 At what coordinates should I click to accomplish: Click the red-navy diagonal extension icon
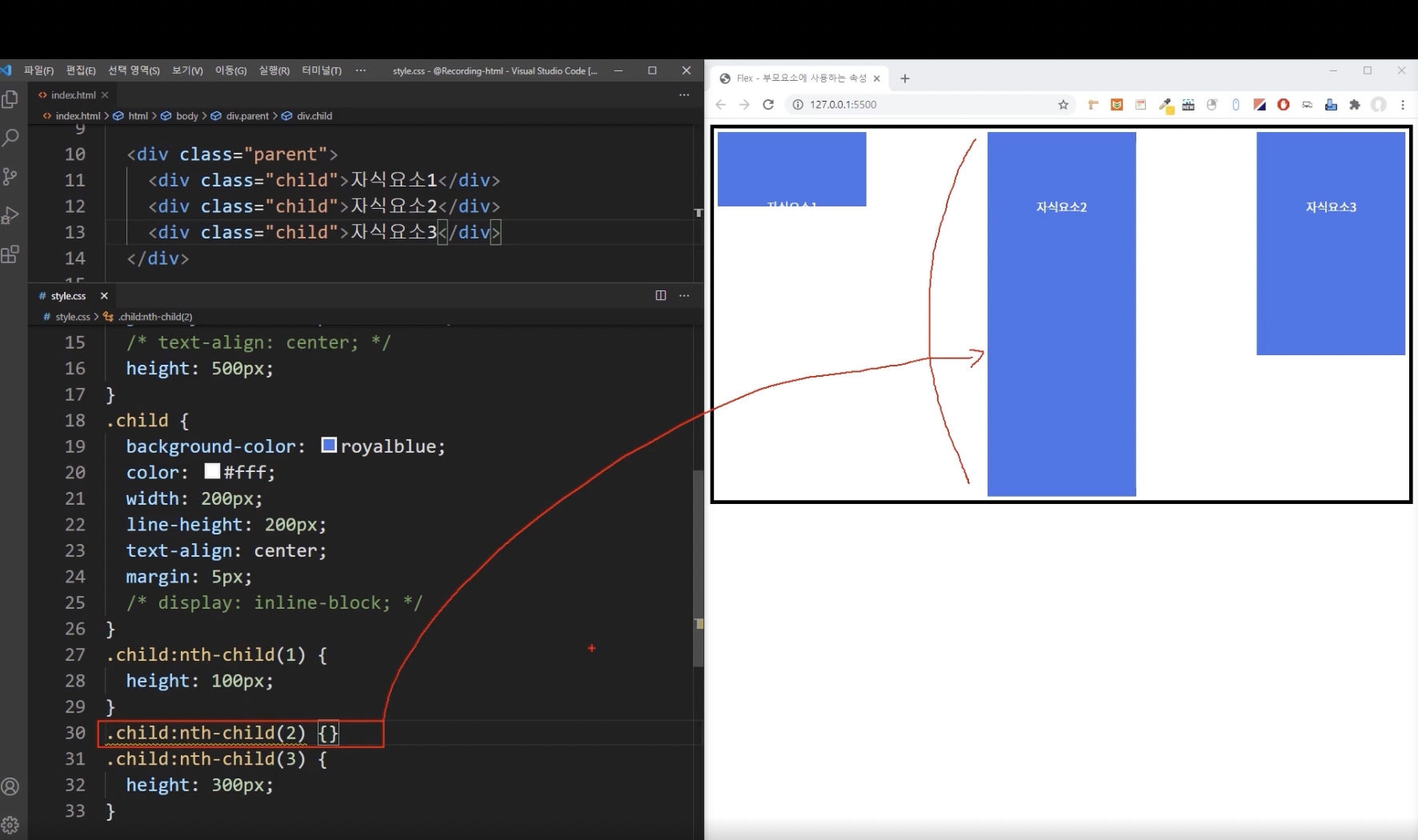[x=1260, y=105]
